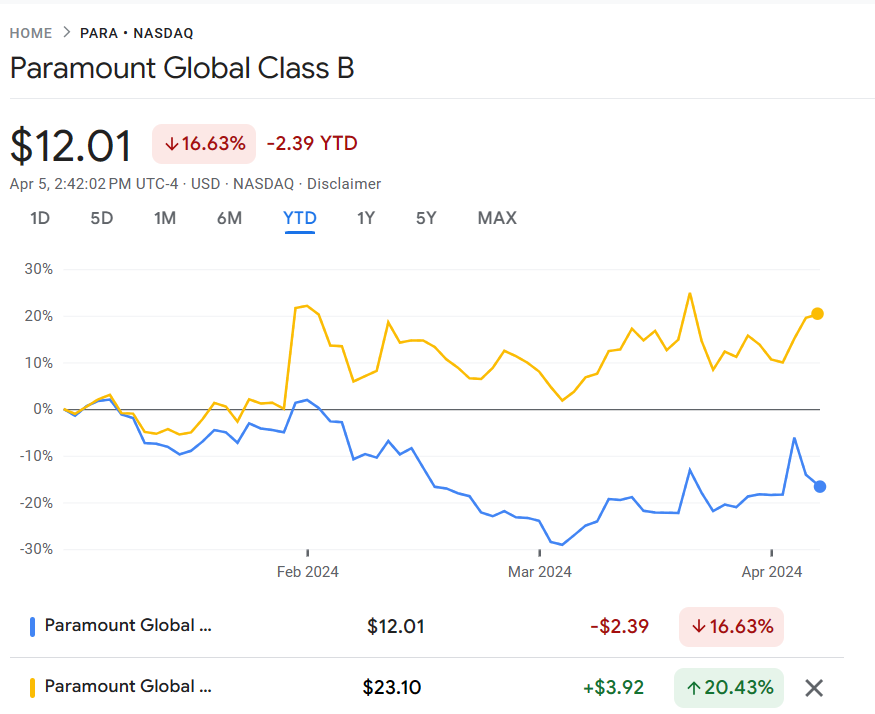Click the large $12.01 price

point(71,145)
